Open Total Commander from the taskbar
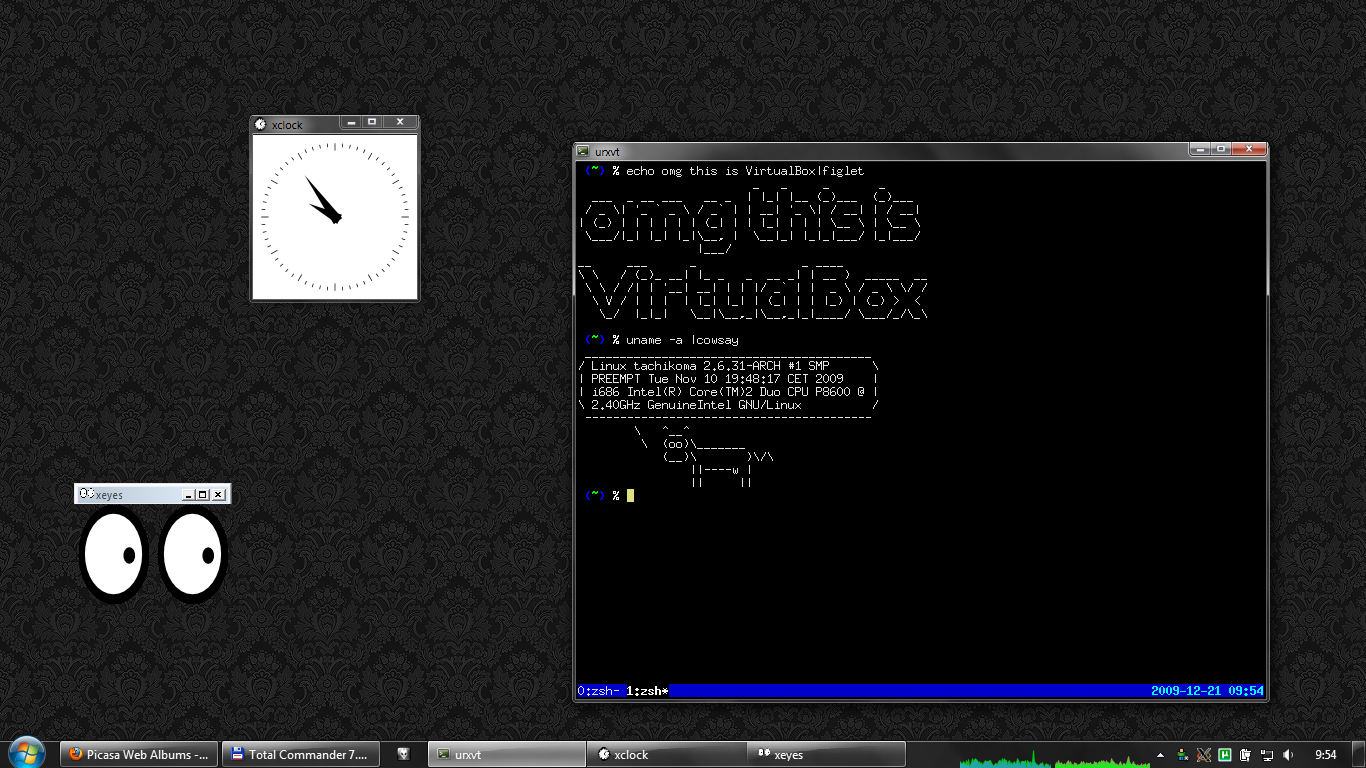Screen dimensions: 1366x768 [x=301, y=755]
